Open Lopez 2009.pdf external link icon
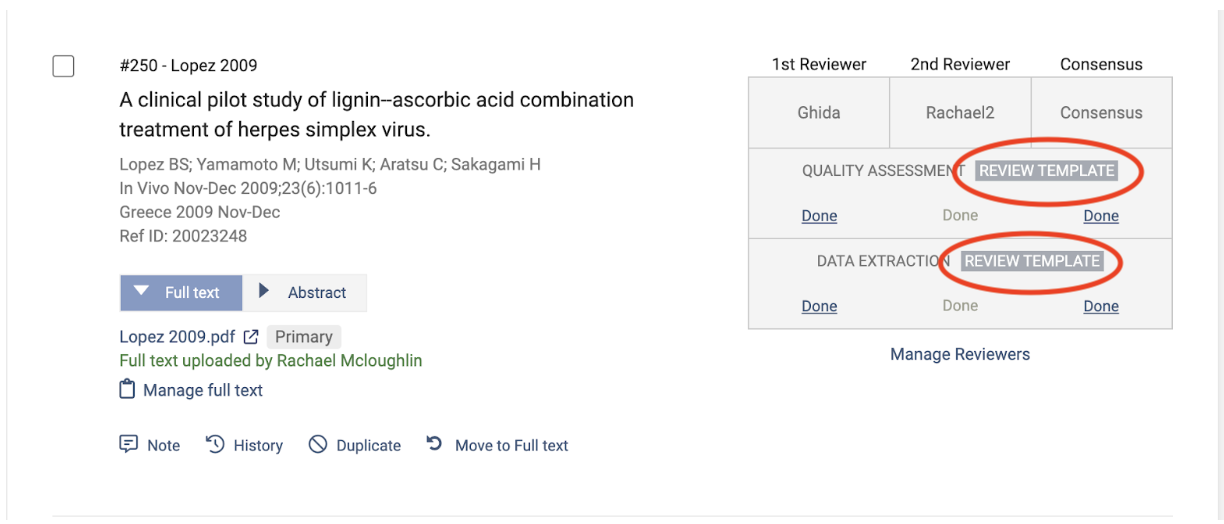The width and height of the screenshot is (1224, 524). click(251, 337)
